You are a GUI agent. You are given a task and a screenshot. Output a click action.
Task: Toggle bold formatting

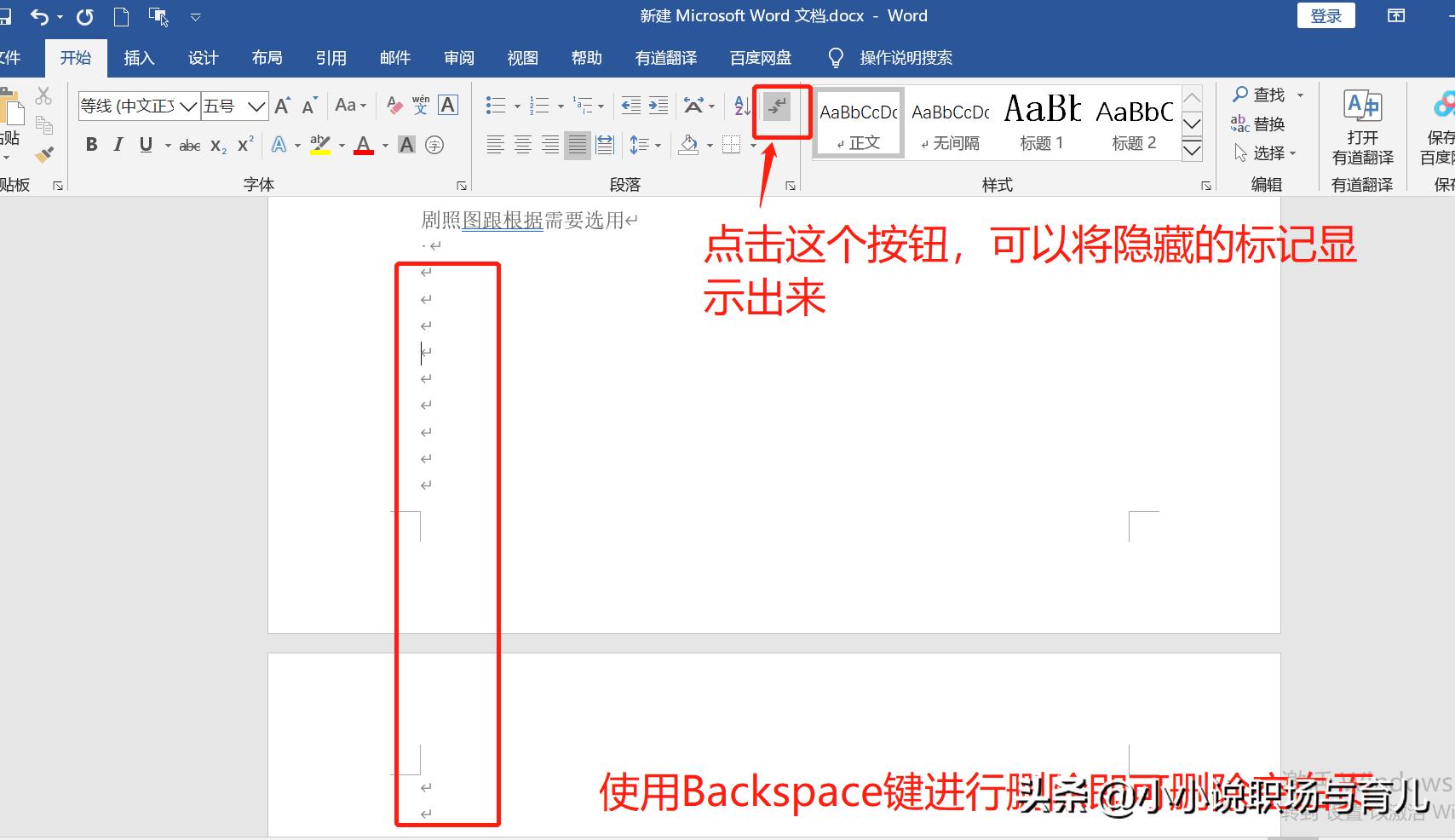click(91, 145)
